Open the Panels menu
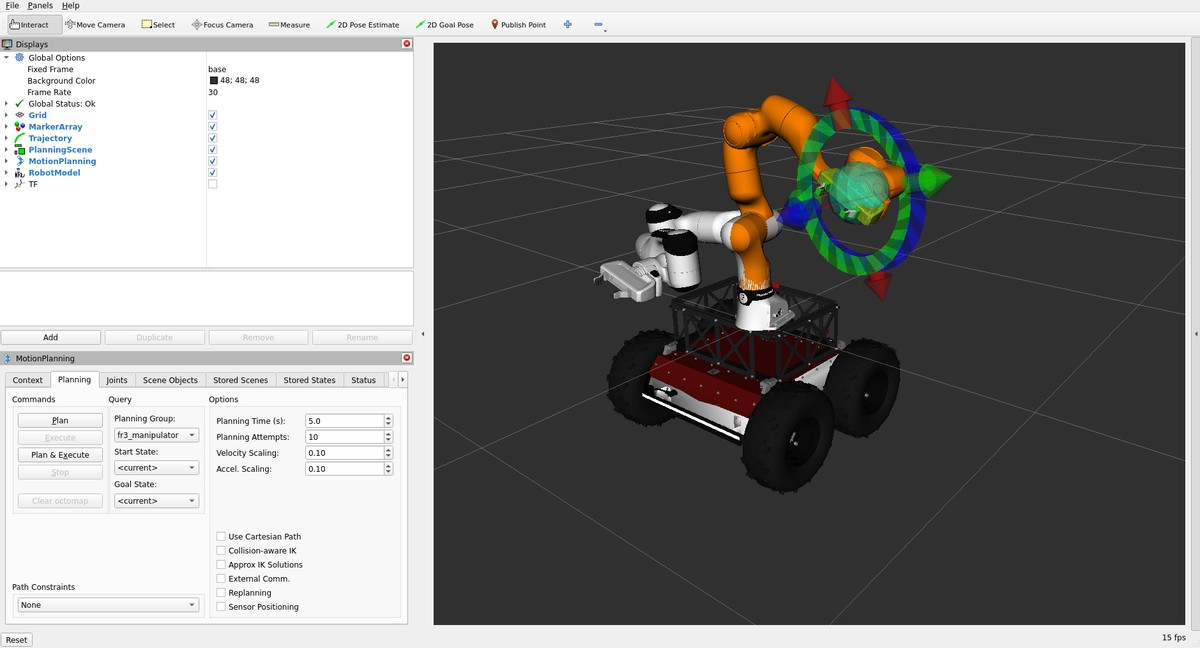This screenshot has height=648, width=1200. [40, 6]
